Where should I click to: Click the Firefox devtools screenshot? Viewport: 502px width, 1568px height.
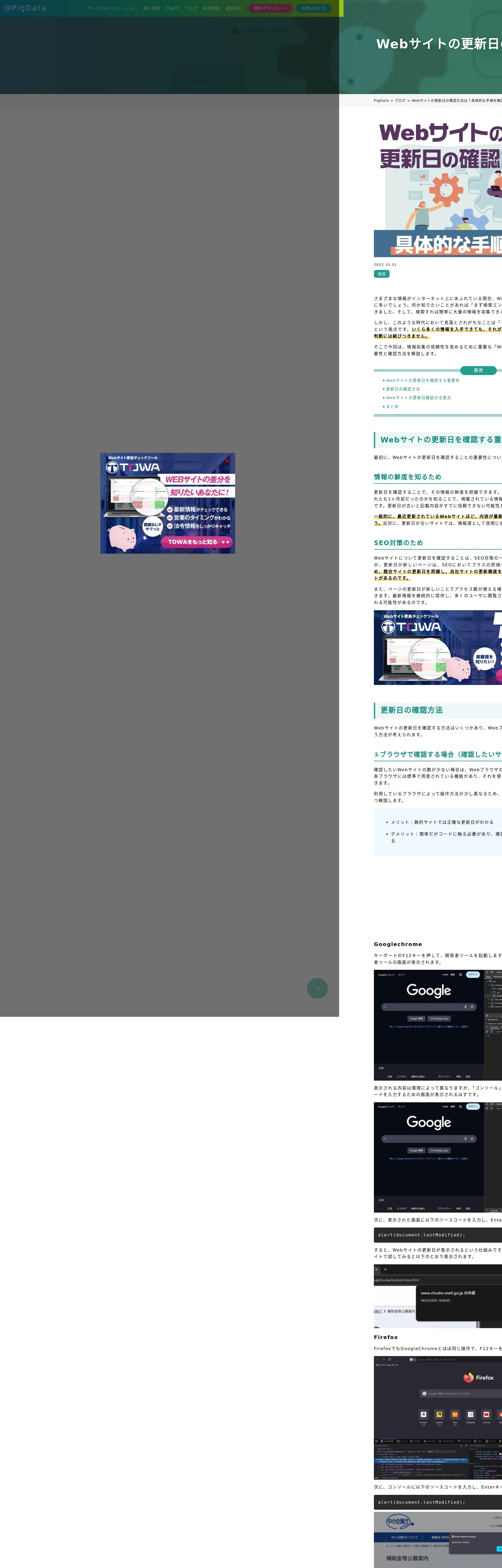click(437, 1418)
